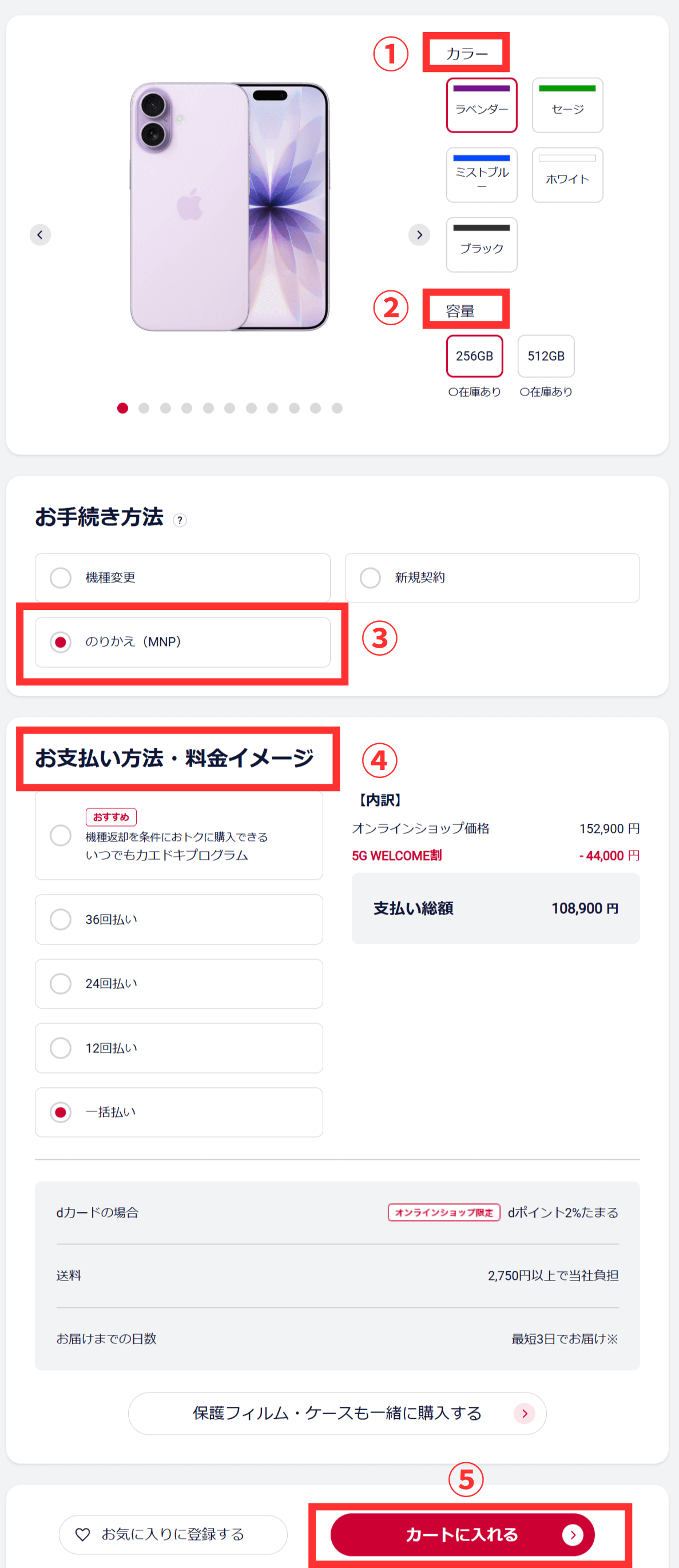Viewport: 679px width, 1568px height.
Task: Click the arrow circle in カートに入れる
Action: (573, 1534)
